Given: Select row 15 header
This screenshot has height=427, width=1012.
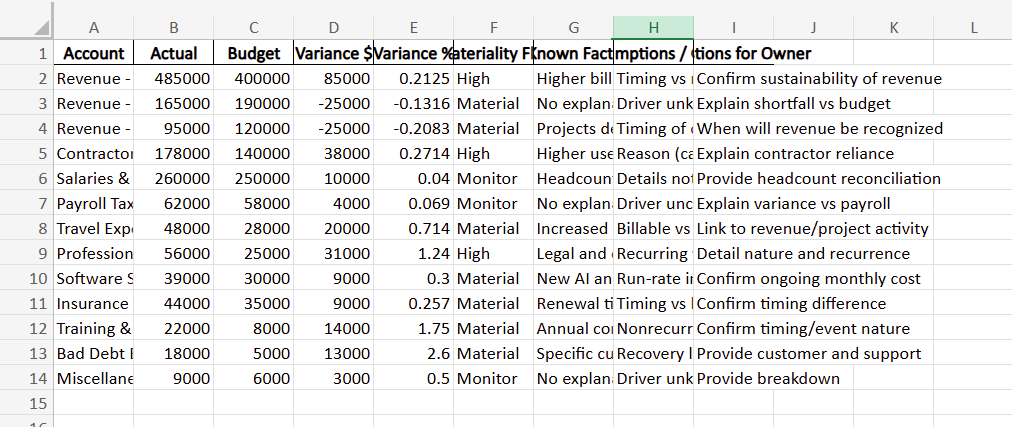Looking at the screenshot, I should pos(26,403).
